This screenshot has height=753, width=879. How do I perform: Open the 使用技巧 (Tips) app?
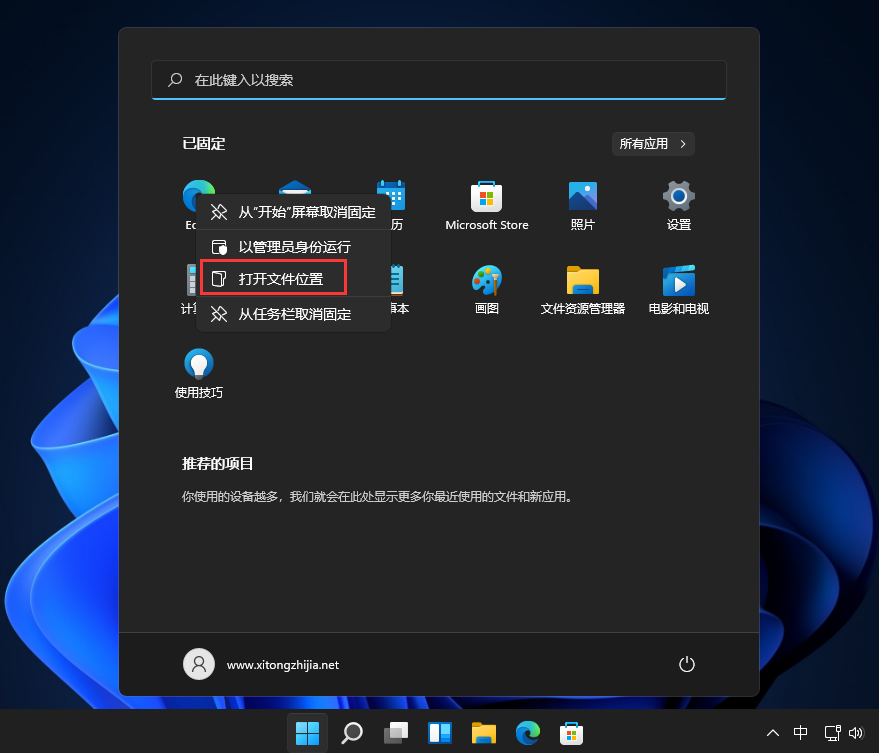pos(198,363)
